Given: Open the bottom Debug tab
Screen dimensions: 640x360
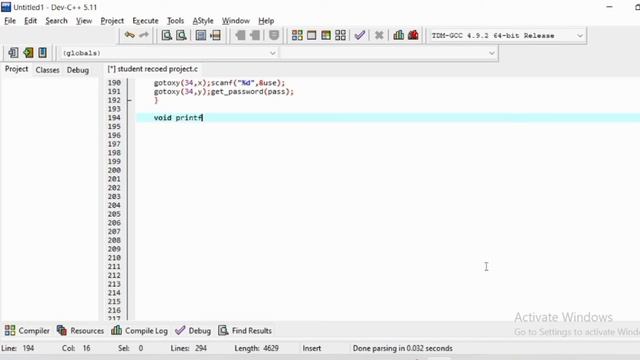Looking at the screenshot, I should pos(193,331).
